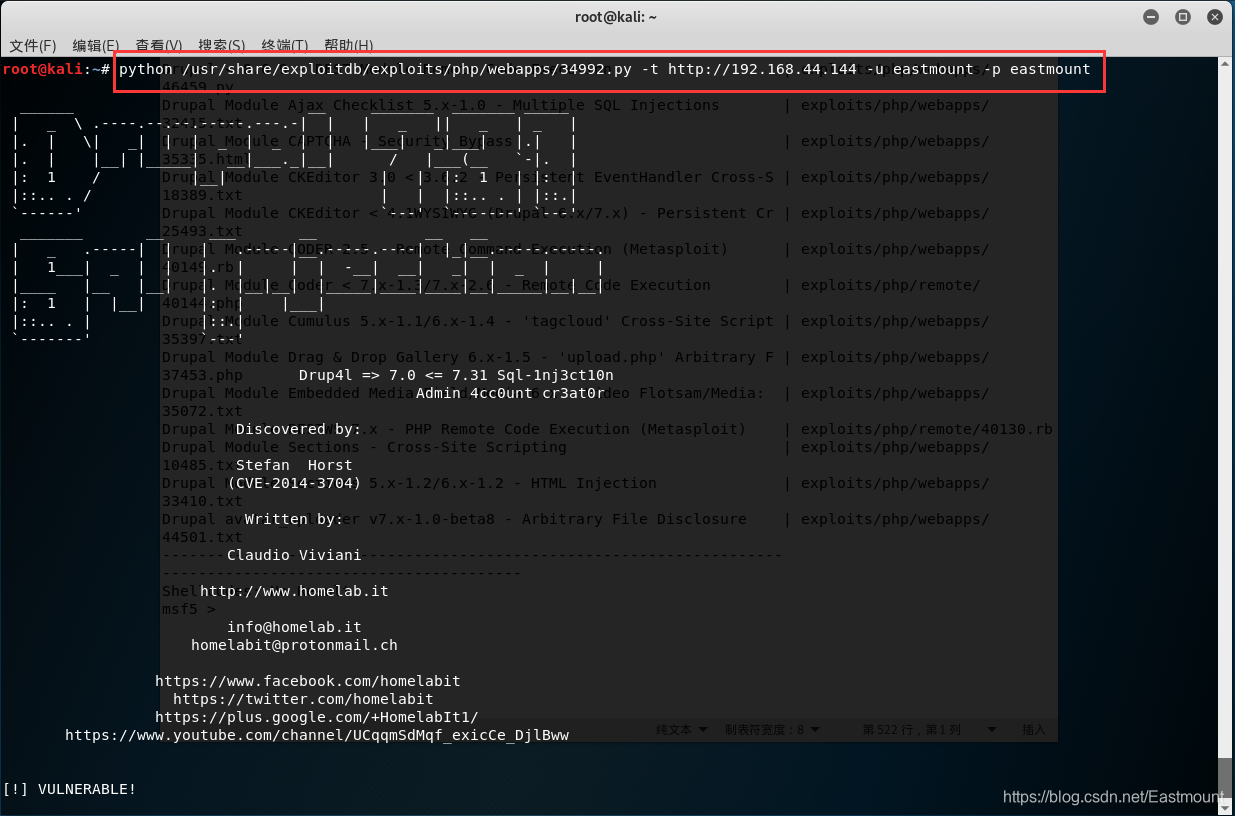Close the root@kali terminal window
Viewport: 1235px width, 816px height.
1214,17
